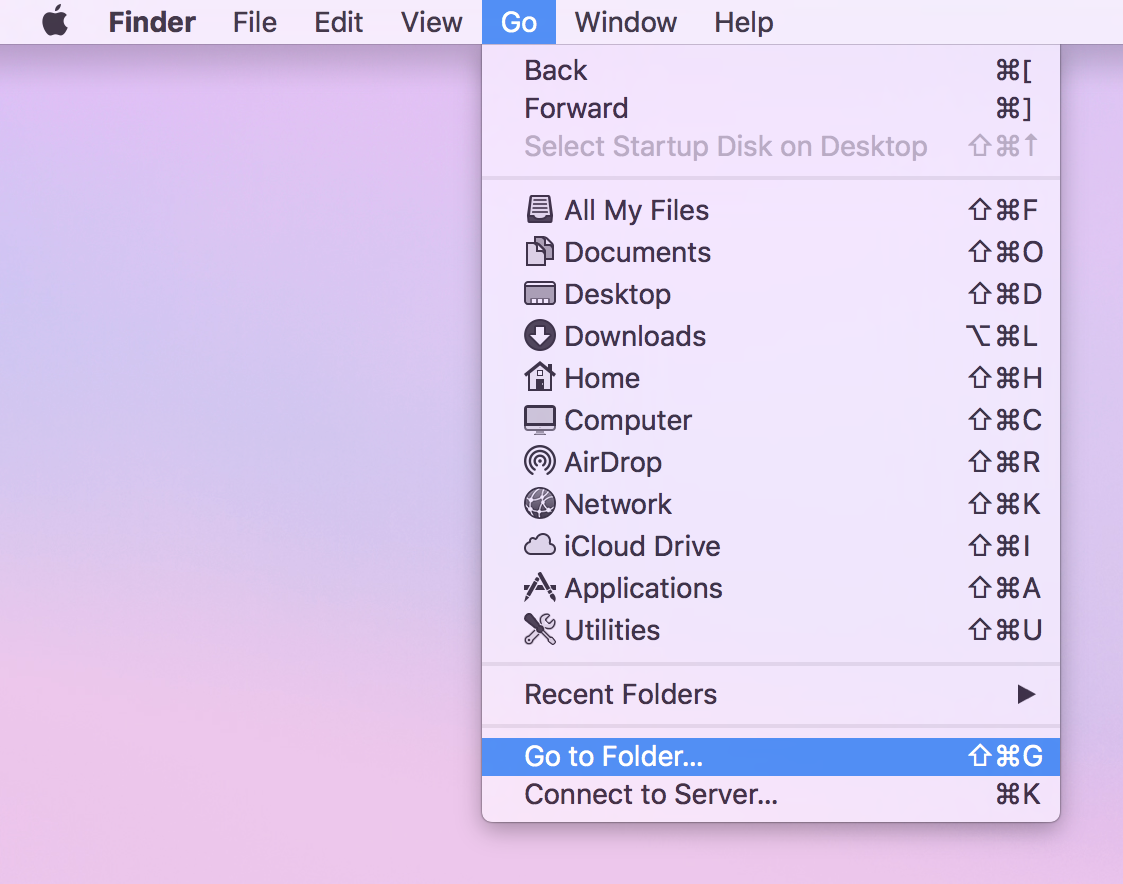Viewport: 1123px width, 884px height.
Task: Choose Forward from the Go menu
Action: click(771, 108)
